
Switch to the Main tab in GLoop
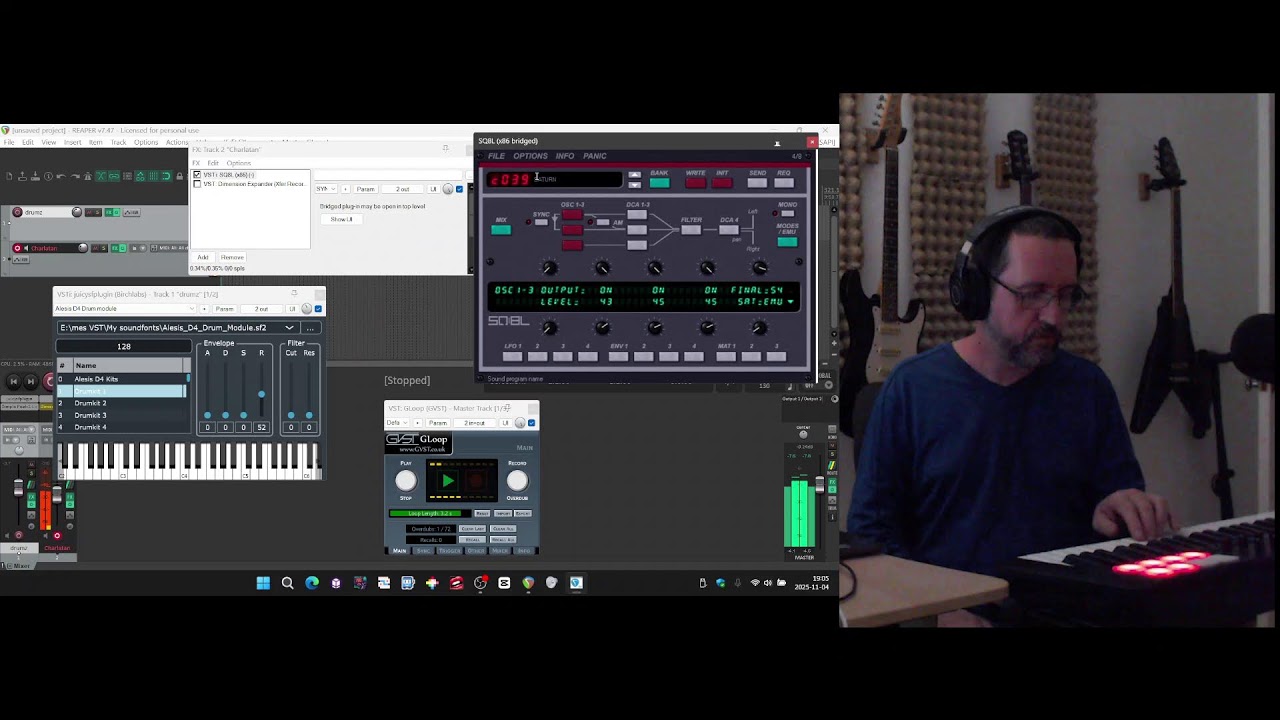[399, 551]
